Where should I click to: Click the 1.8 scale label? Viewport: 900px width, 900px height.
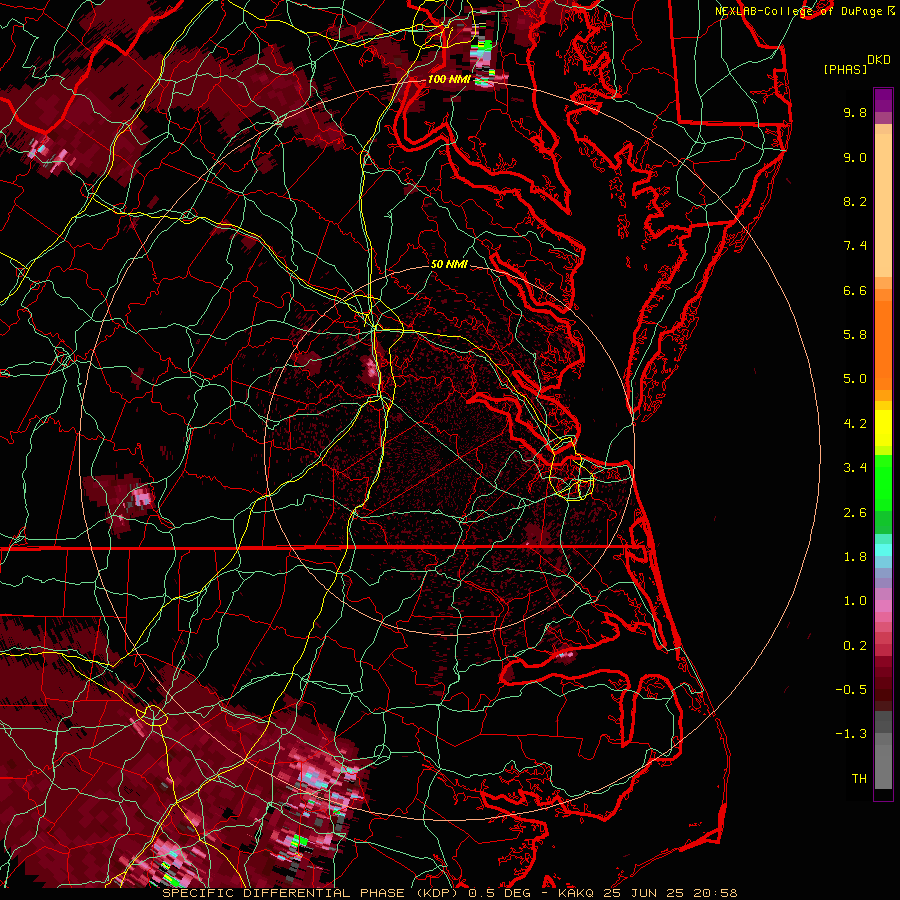tap(855, 557)
